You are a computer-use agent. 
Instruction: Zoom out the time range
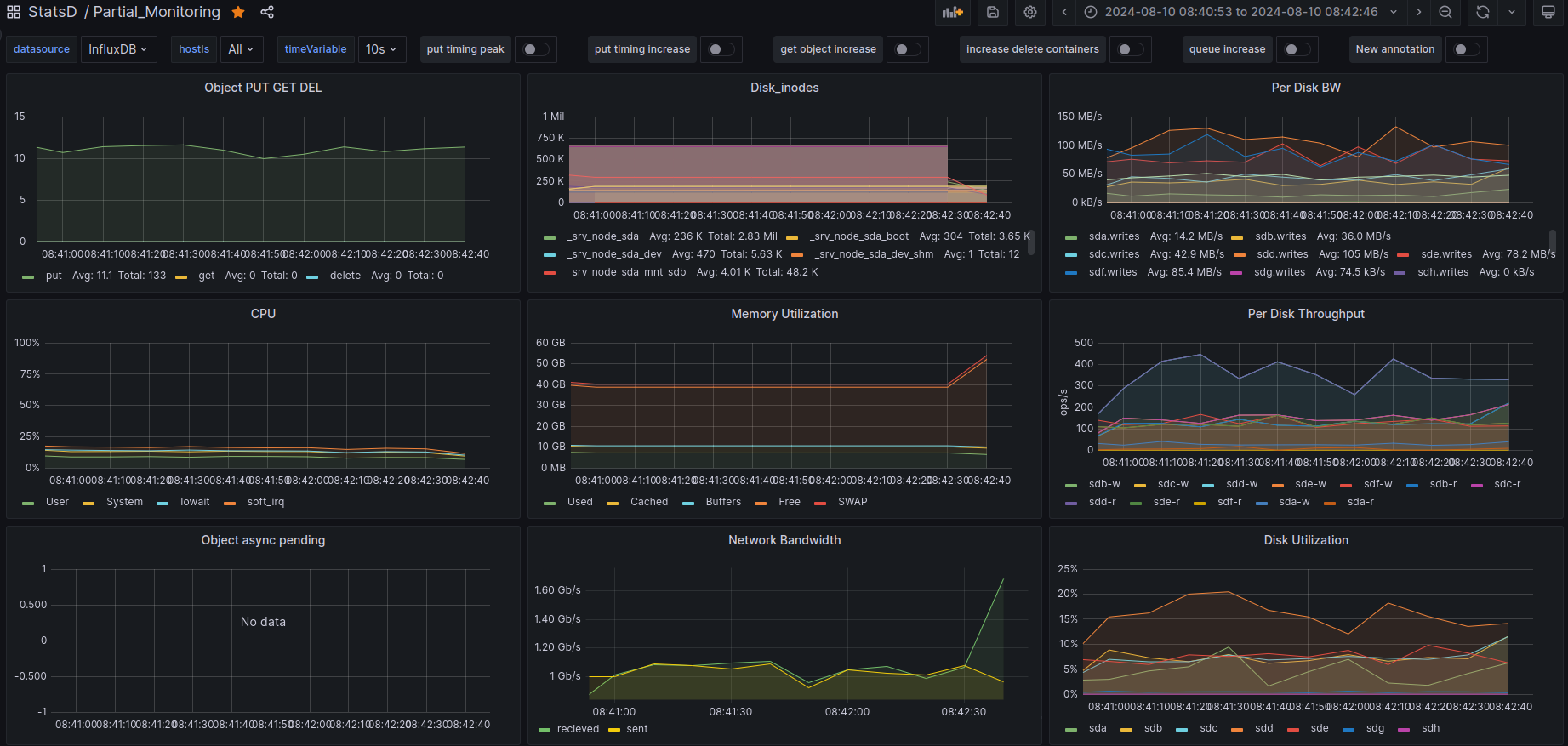point(1445,12)
